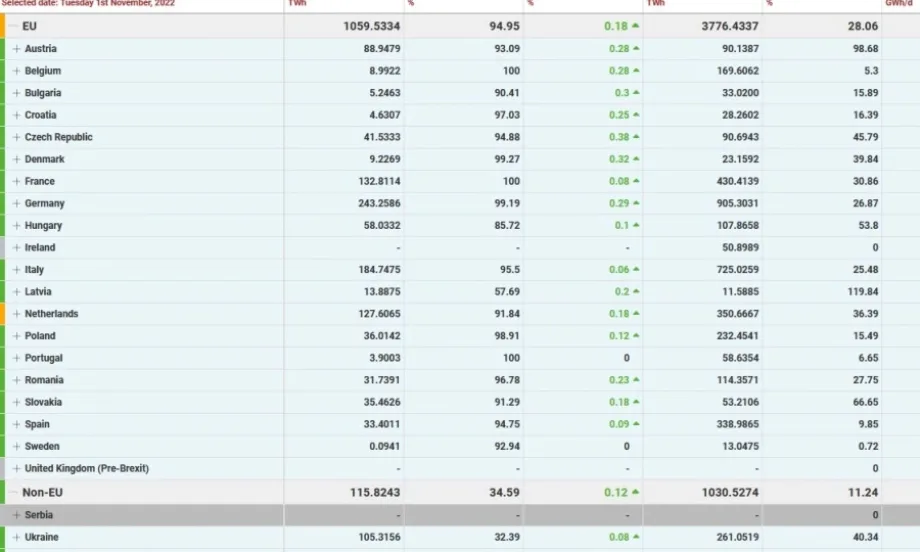Click the orange status bar beside Netherlands
The height and width of the screenshot is (552, 920).
coord(2,314)
